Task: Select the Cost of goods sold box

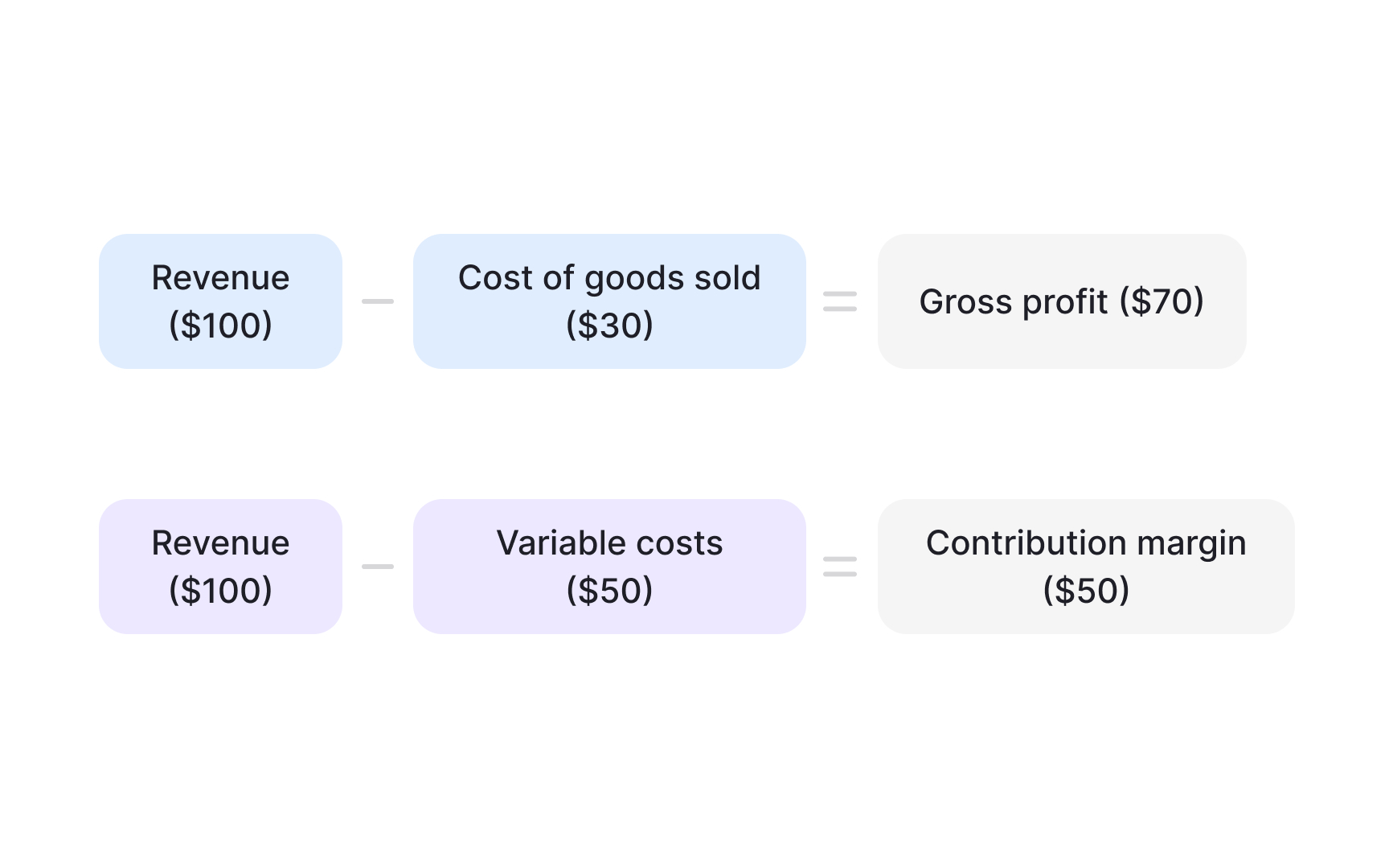Action: click(609, 301)
